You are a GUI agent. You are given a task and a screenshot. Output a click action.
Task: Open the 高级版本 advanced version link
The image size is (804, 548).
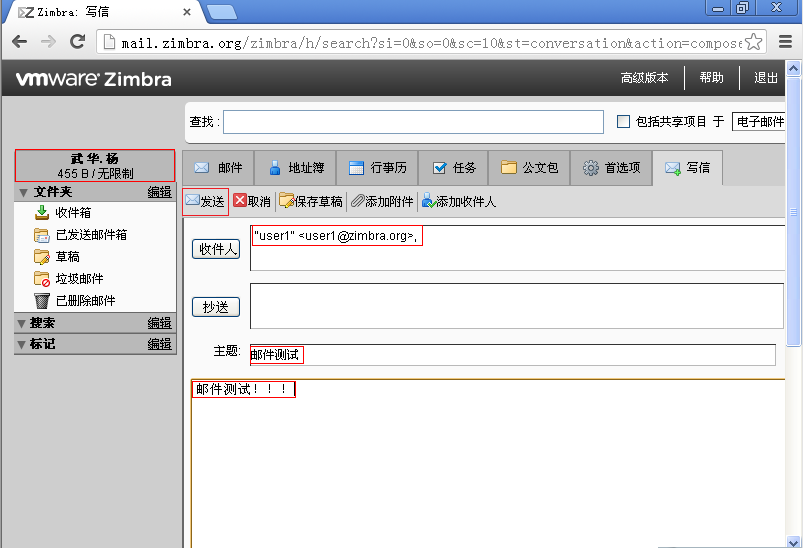[x=645, y=78]
